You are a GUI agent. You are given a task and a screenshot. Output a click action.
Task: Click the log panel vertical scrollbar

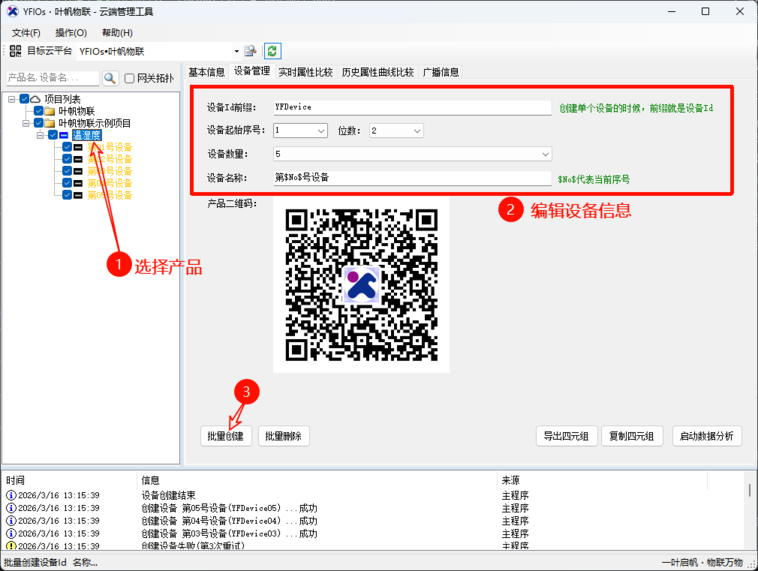(x=750, y=515)
